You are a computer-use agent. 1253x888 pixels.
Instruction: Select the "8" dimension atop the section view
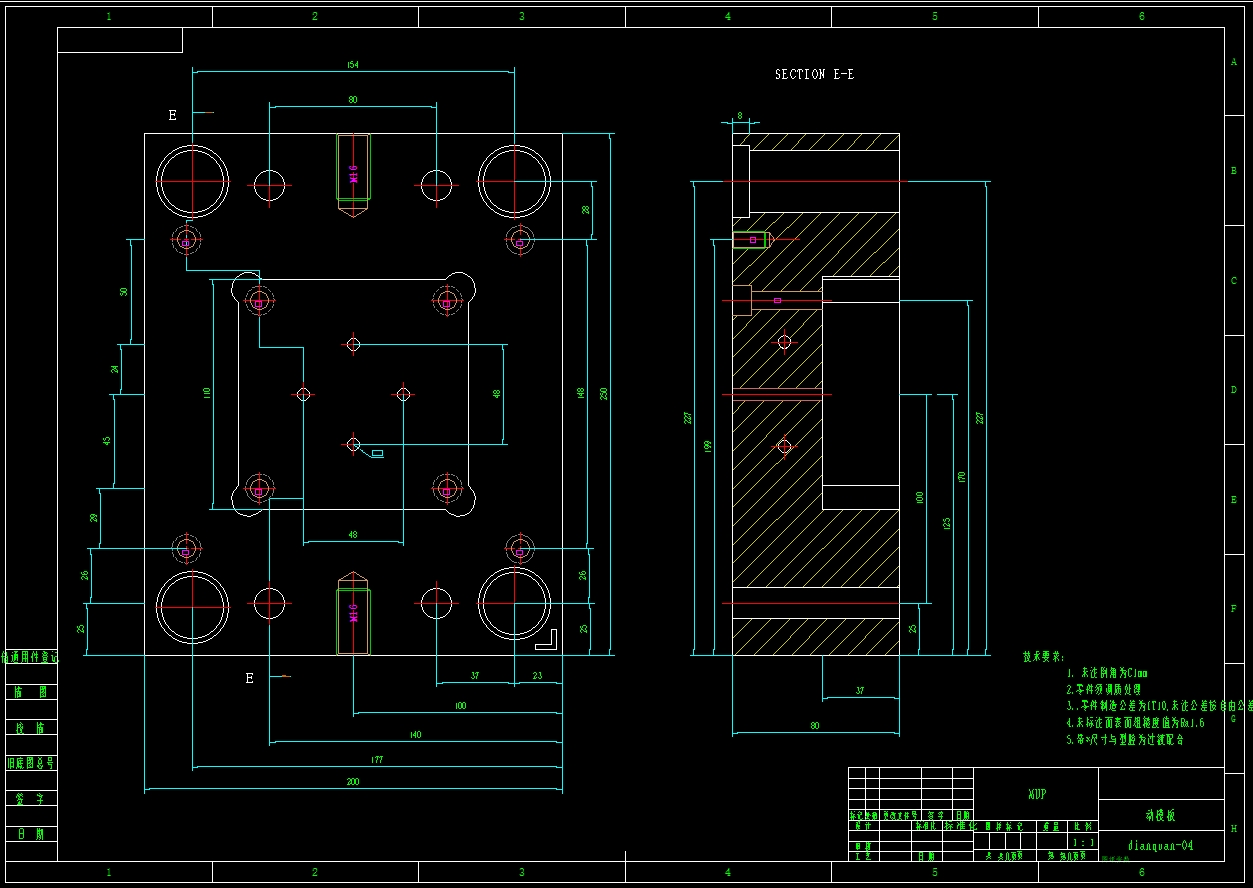pos(740,116)
